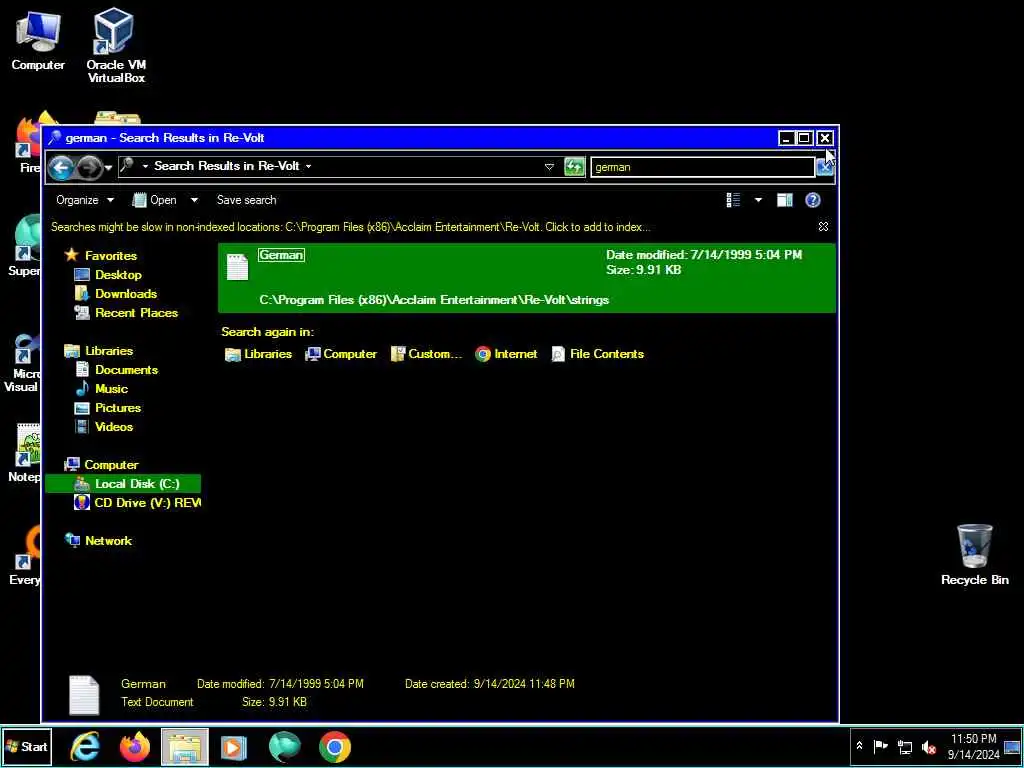This screenshot has width=1024, height=768.
Task: Open Help with the question mark icon
Action: click(813, 200)
